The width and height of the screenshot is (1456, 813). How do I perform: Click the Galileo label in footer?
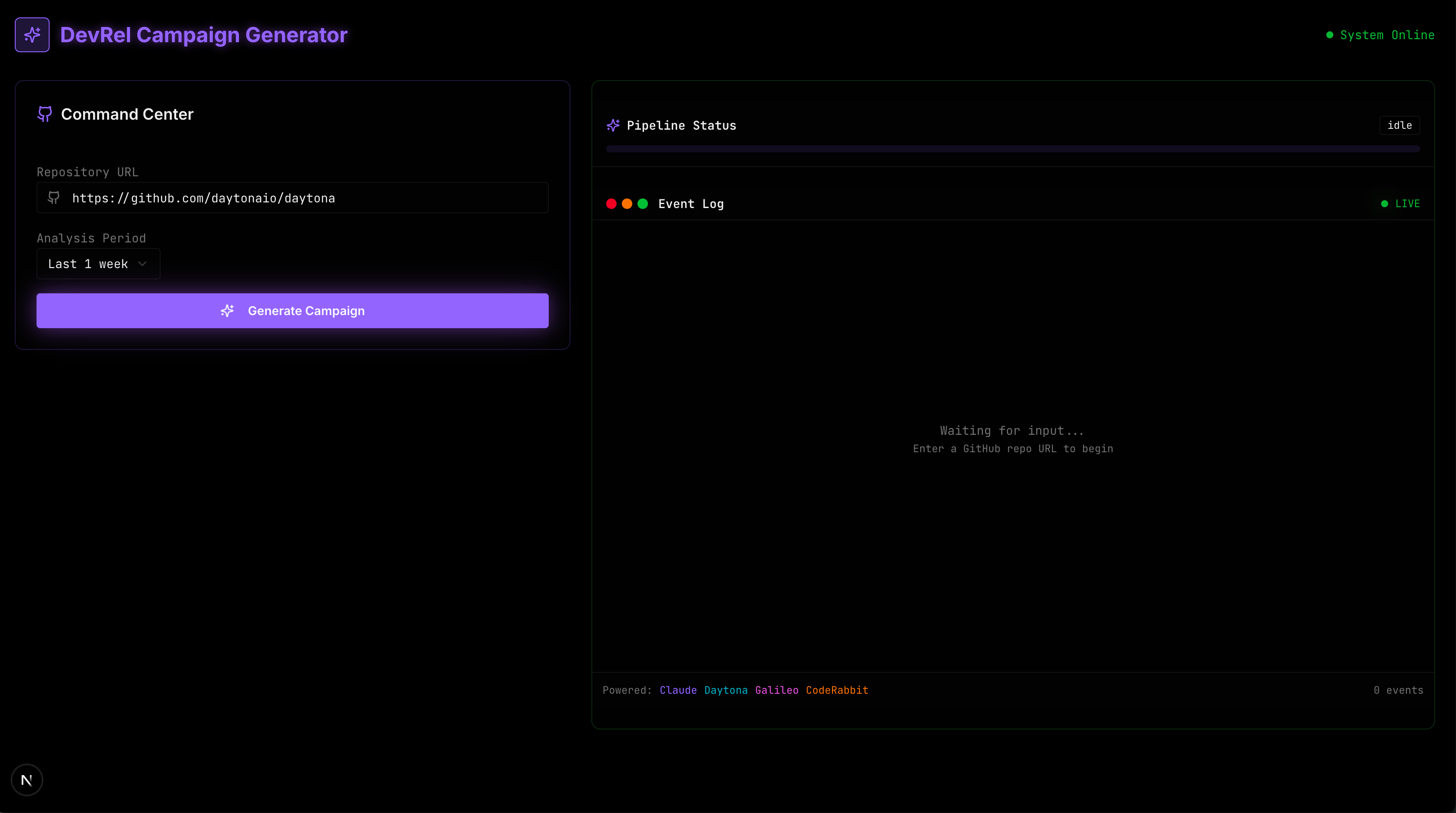(x=777, y=690)
